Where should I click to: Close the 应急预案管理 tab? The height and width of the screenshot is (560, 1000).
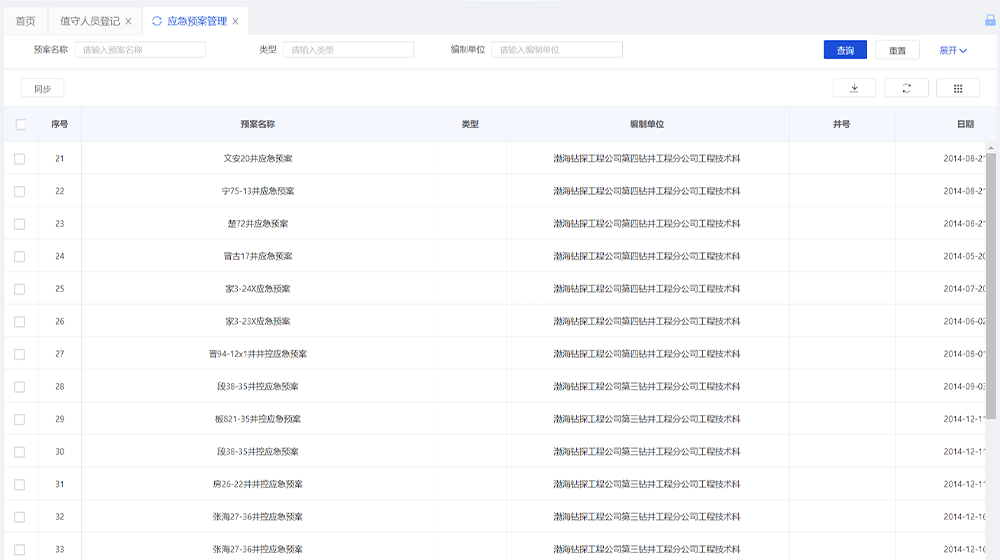(235, 21)
